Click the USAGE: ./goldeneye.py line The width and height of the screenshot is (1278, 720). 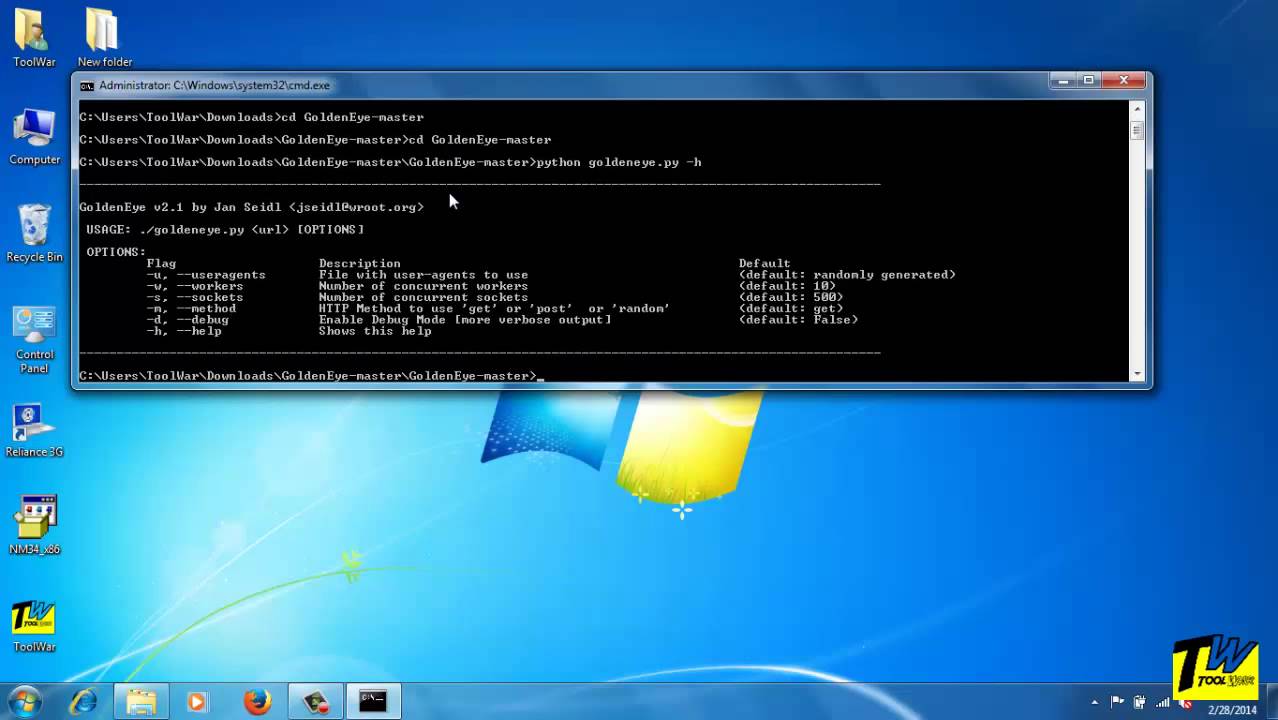click(x=225, y=230)
